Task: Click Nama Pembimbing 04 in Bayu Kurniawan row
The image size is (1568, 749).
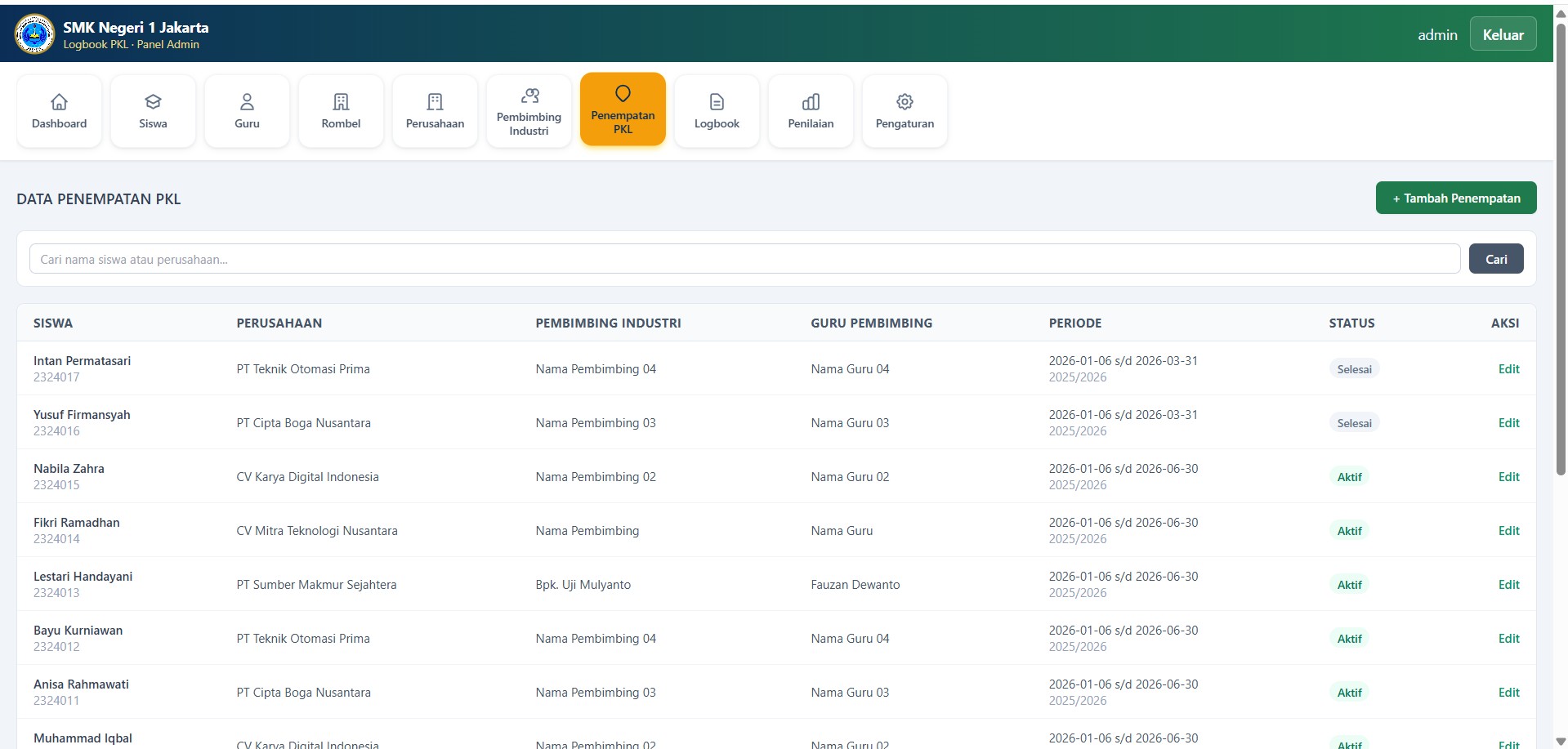Action: coord(596,638)
